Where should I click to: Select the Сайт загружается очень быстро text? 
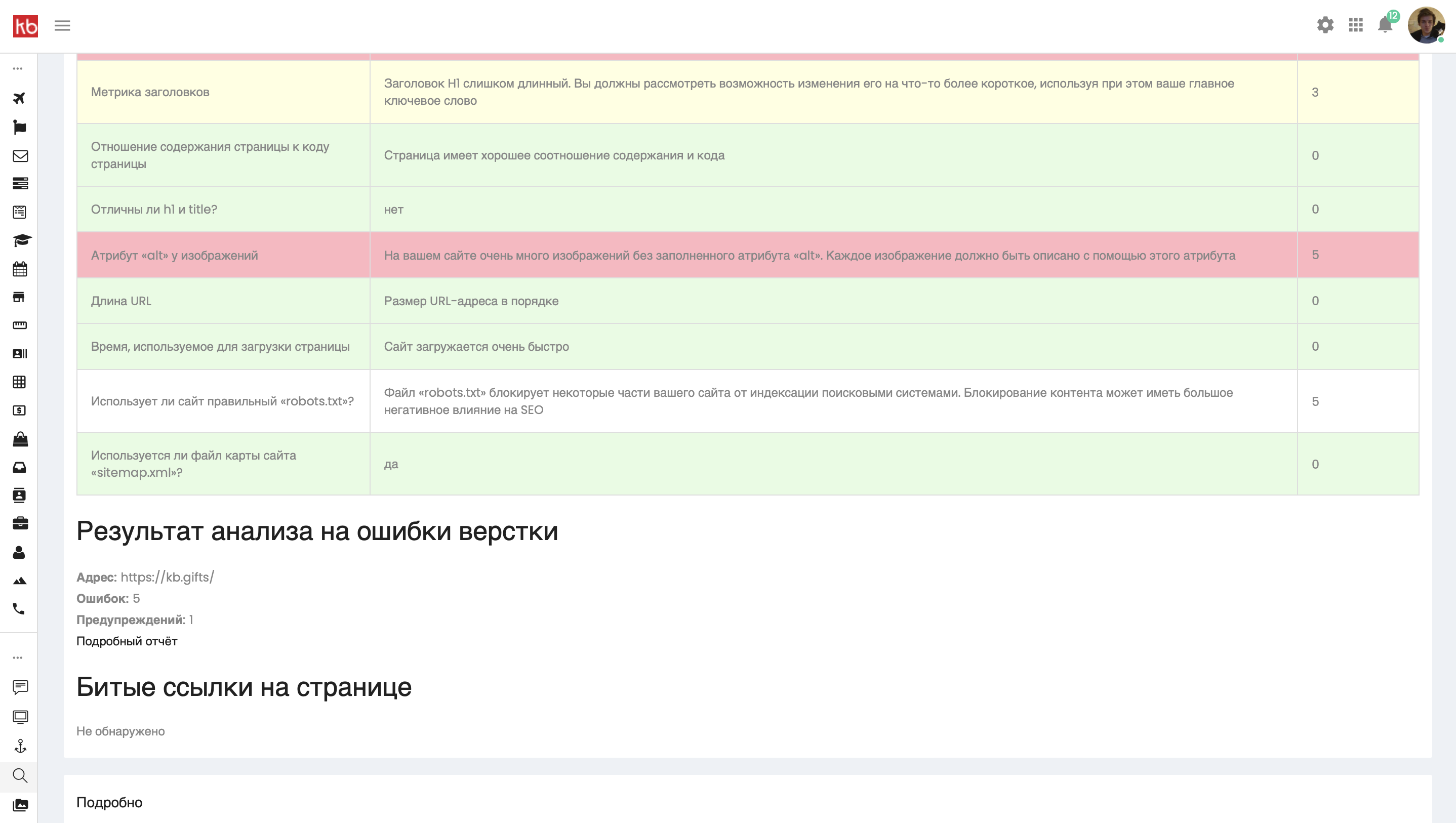click(476, 347)
